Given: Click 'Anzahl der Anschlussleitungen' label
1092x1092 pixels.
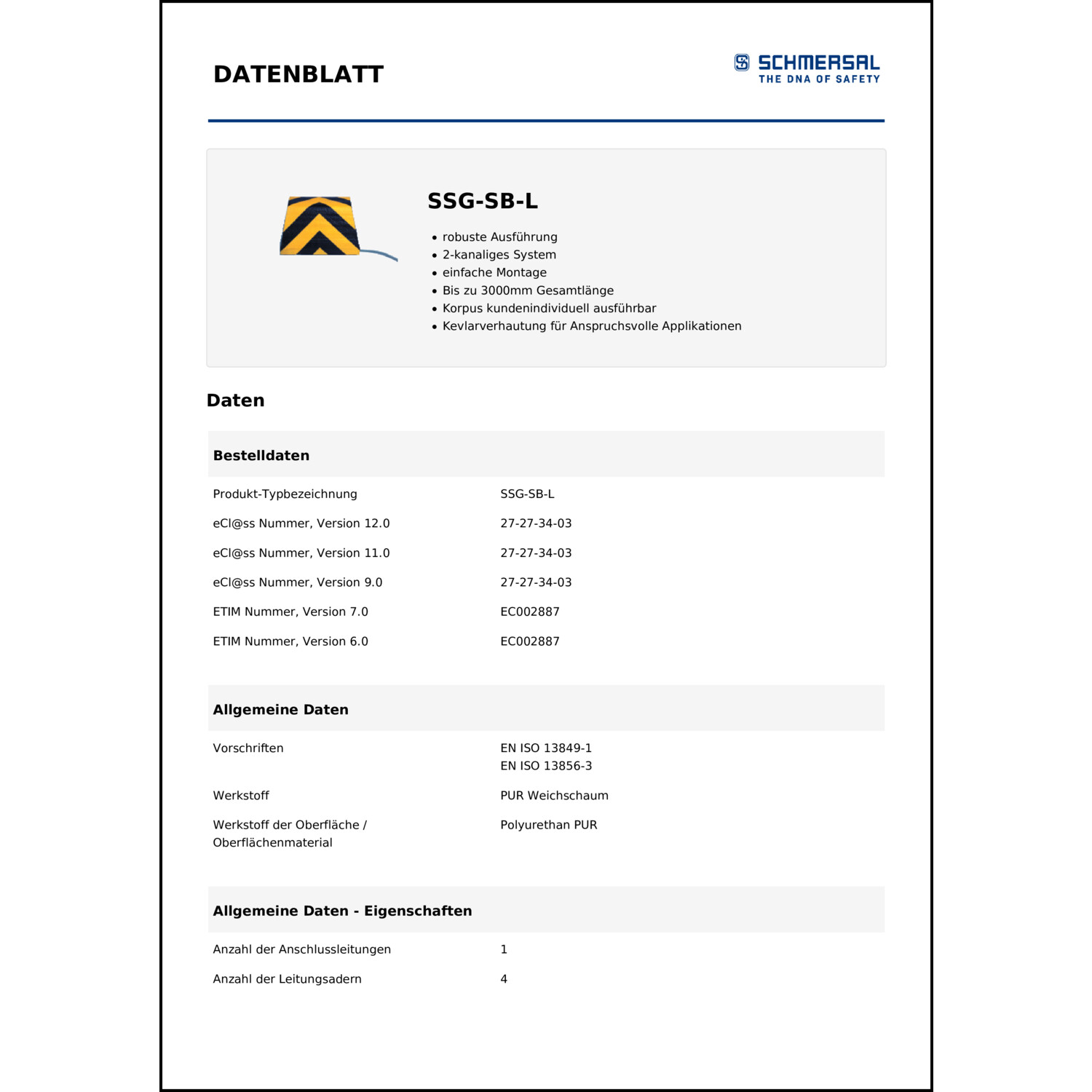Looking at the screenshot, I should [x=301, y=950].
